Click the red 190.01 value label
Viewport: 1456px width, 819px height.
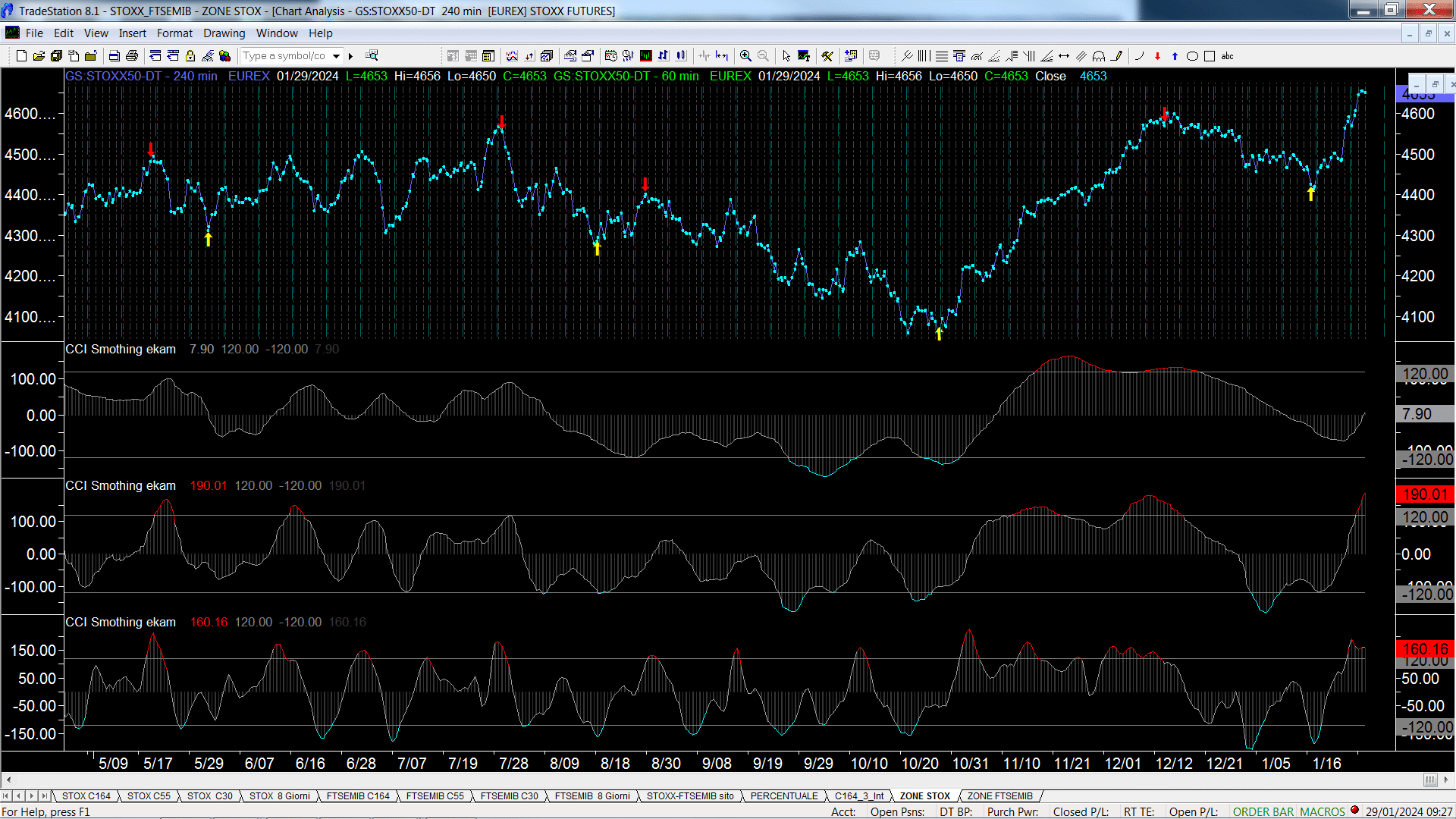click(x=209, y=486)
